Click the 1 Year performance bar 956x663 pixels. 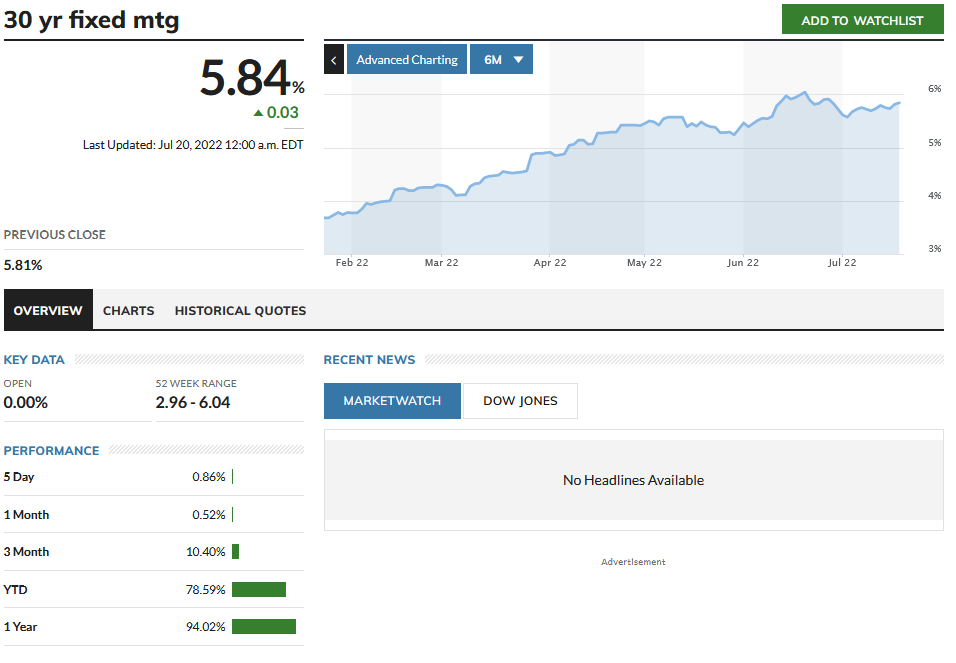pos(264,626)
